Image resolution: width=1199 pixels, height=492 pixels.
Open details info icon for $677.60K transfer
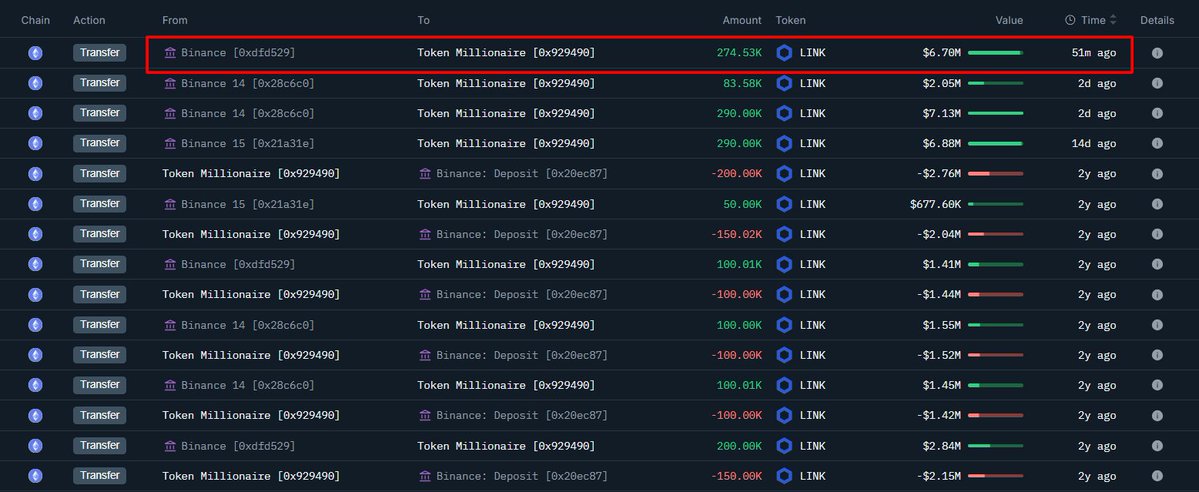tap(1157, 204)
